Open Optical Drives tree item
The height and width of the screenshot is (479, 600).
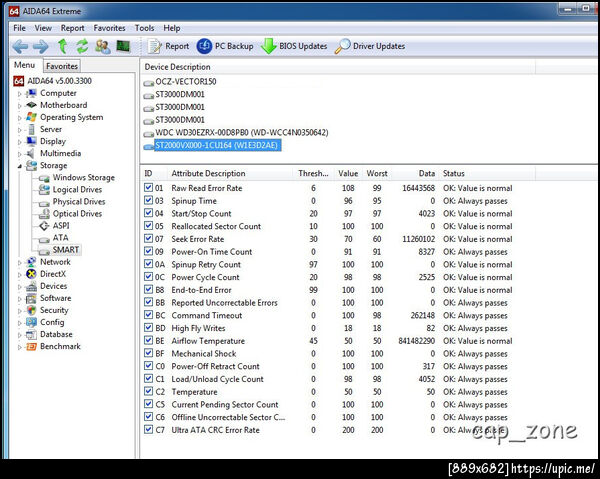77,214
